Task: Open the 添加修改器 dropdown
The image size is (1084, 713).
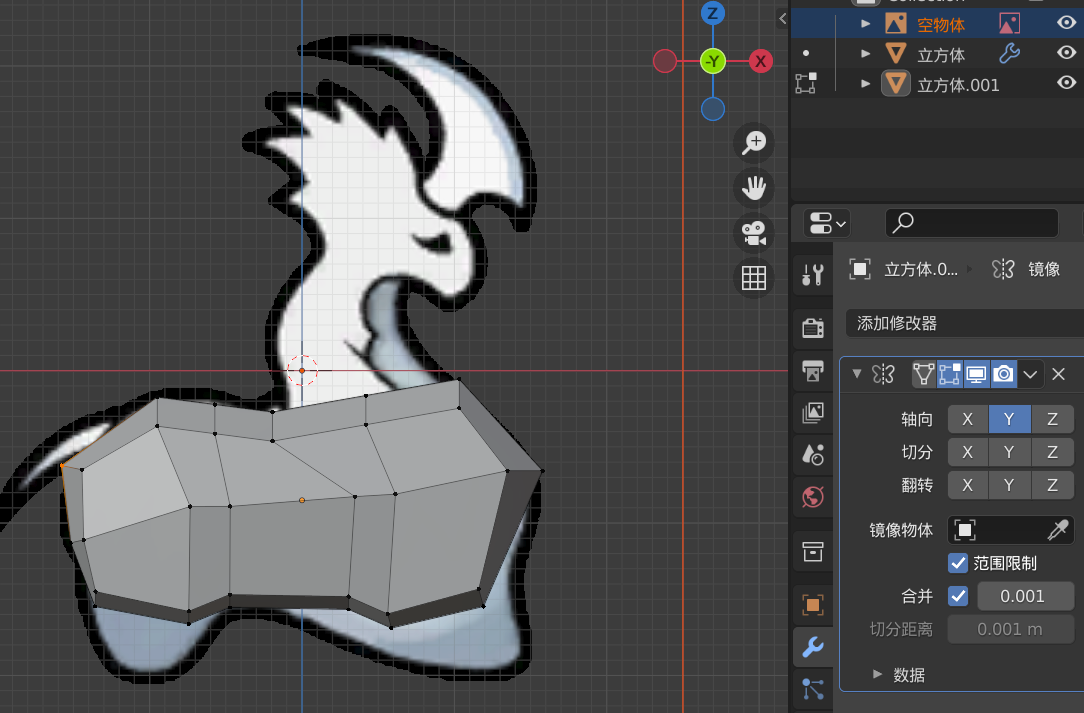Action: pyautogui.click(x=964, y=323)
